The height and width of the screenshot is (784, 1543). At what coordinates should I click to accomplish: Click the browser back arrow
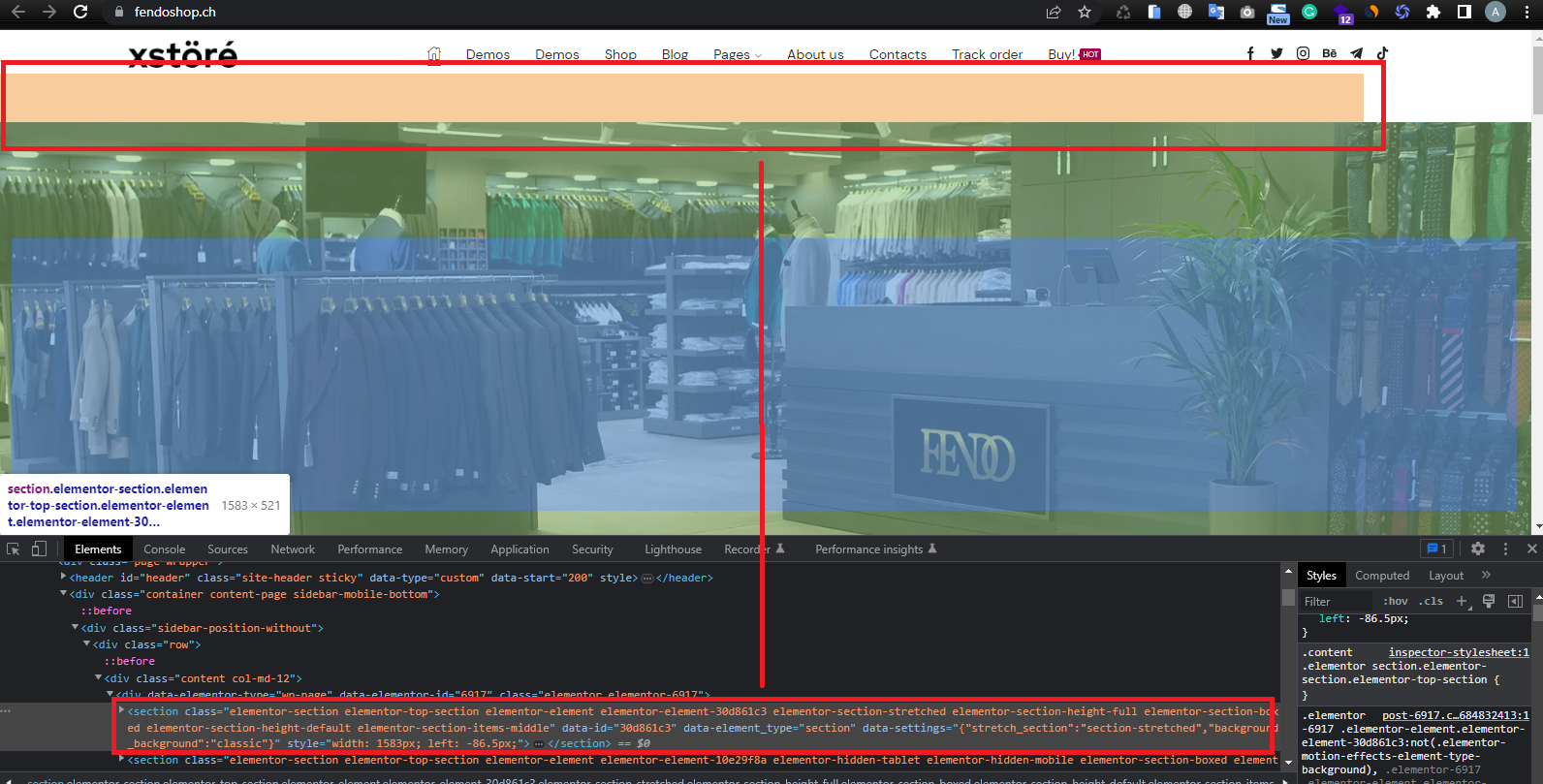[17, 12]
